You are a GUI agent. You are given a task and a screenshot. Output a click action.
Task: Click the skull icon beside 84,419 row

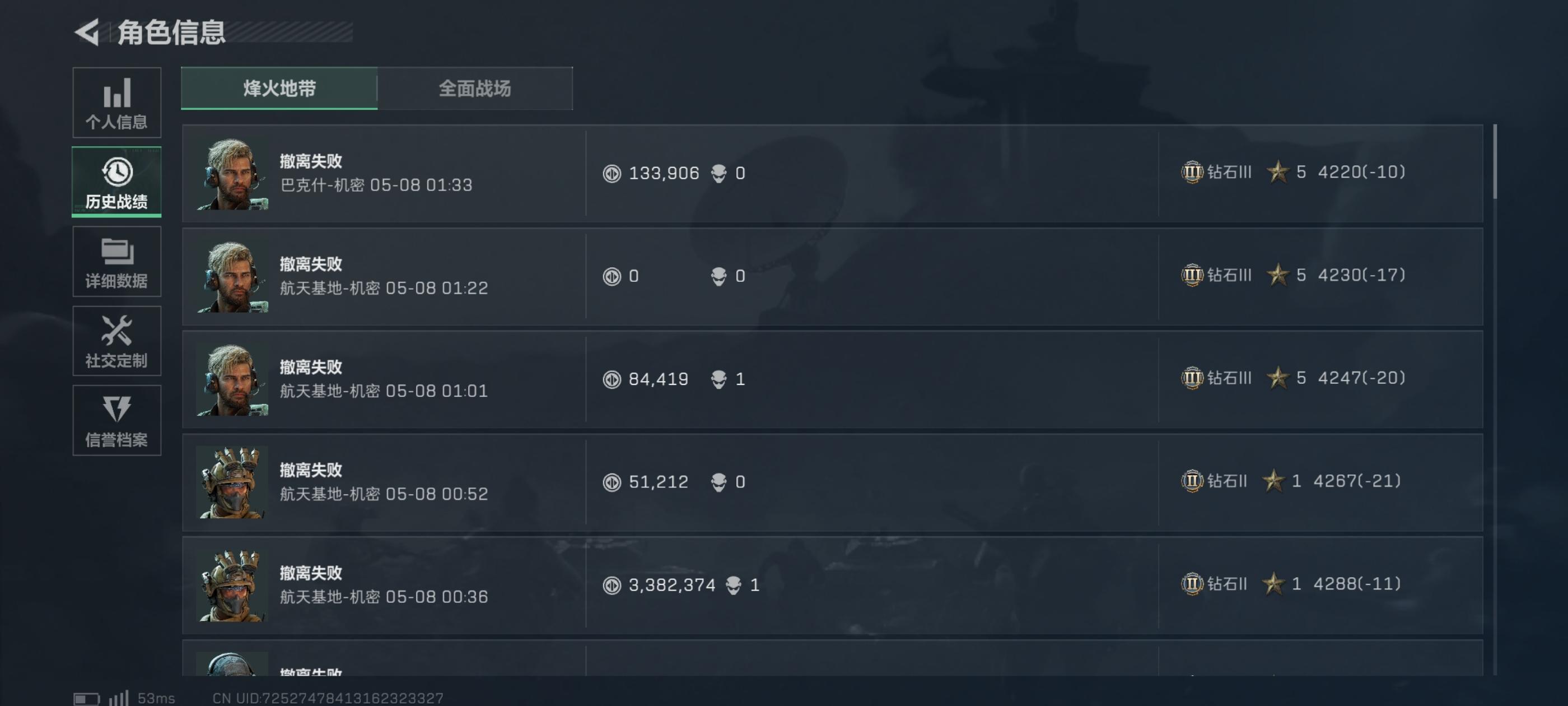coord(719,379)
